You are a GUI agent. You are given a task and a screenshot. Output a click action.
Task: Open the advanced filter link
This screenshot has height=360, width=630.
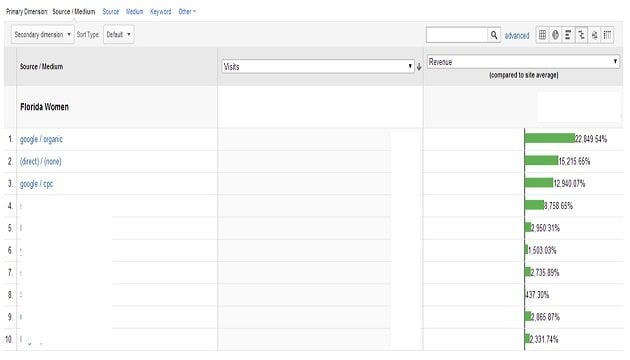pos(517,36)
